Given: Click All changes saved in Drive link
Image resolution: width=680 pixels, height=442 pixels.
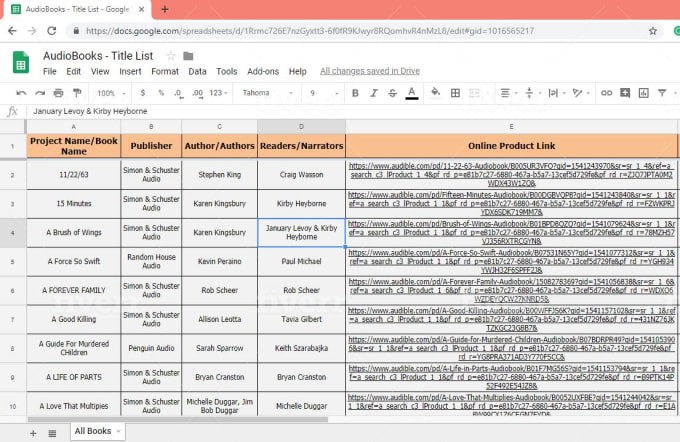Looking at the screenshot, I should tap(370, 71).
